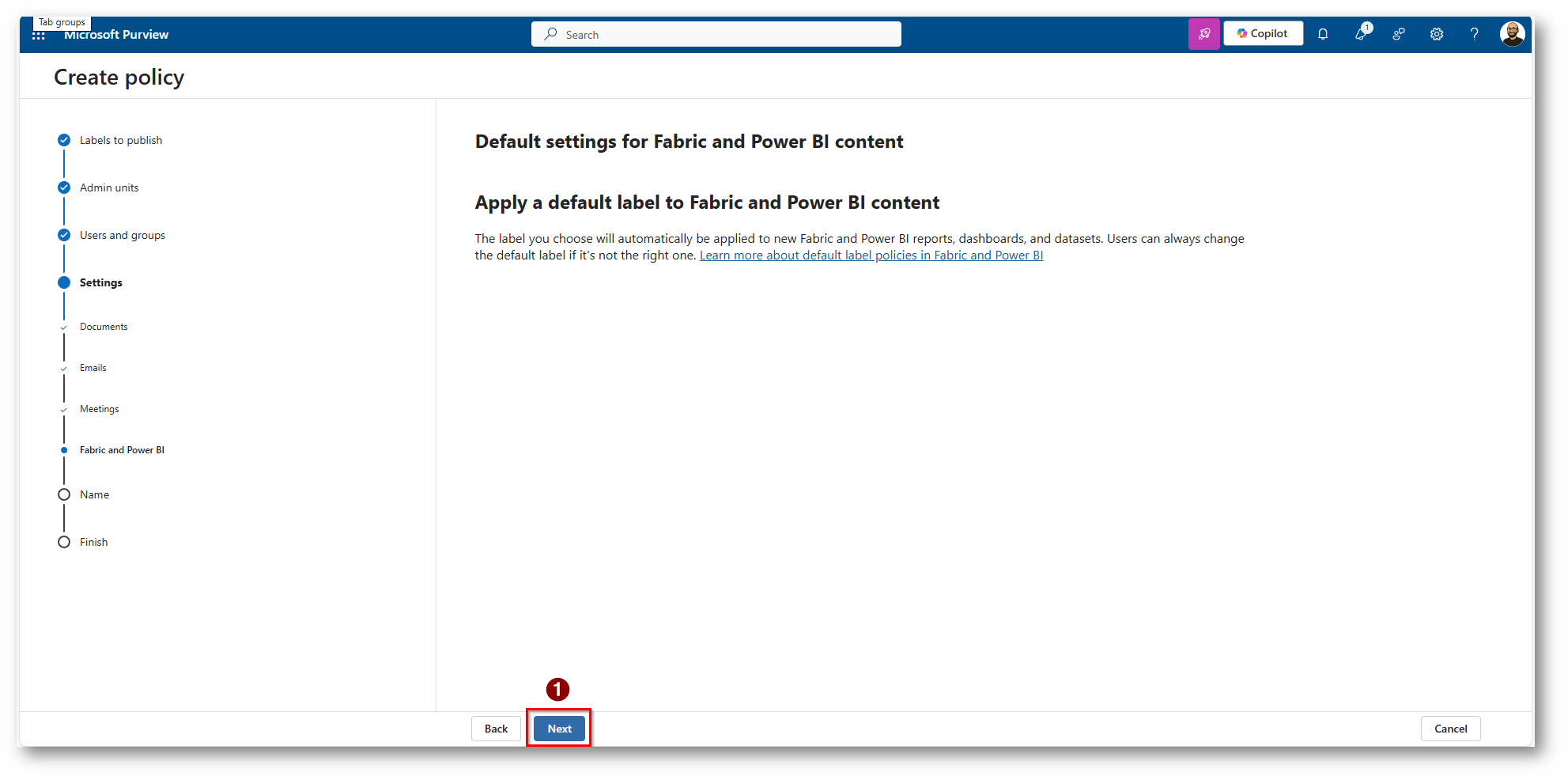Focus the Search box
This screenshot has width=1568, height=780.
point(716,34)
